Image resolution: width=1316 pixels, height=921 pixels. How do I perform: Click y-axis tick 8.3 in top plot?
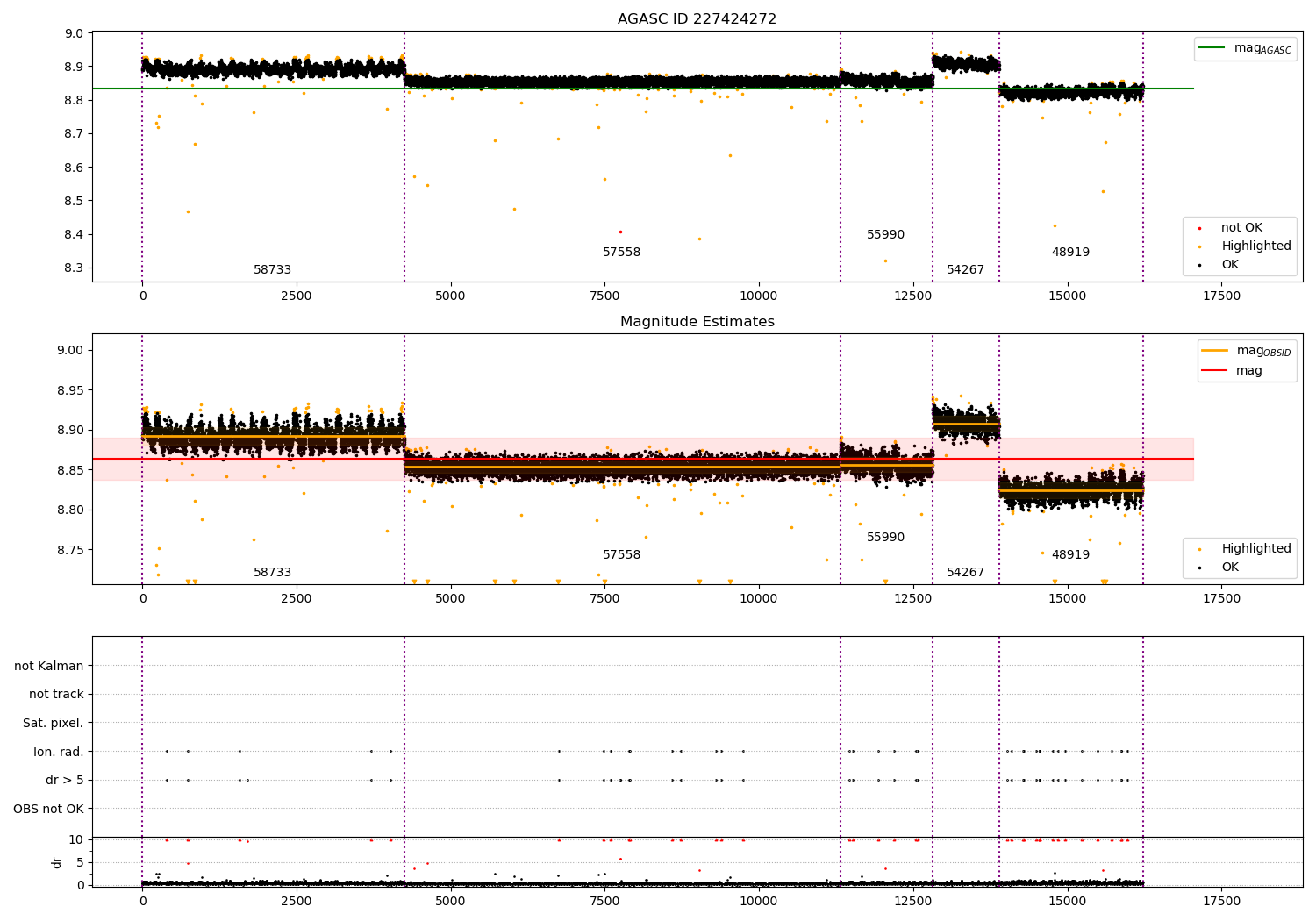pos(74,268)
